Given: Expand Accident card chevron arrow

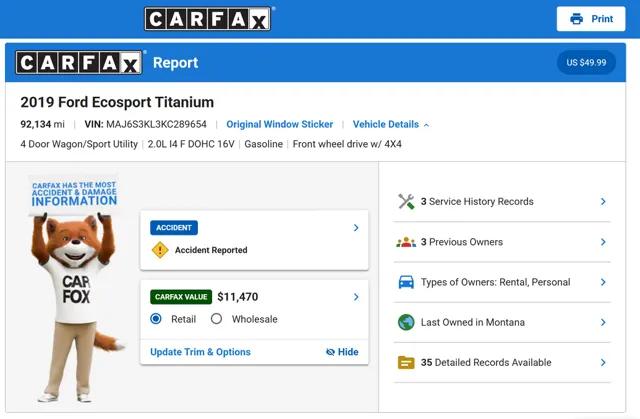Looking at the screenshot, I should point(356,228).
